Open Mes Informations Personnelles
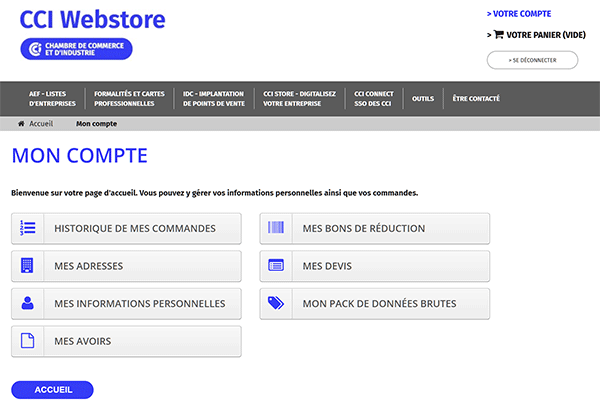Screen dimensions: 600x406 pos(126,303)
